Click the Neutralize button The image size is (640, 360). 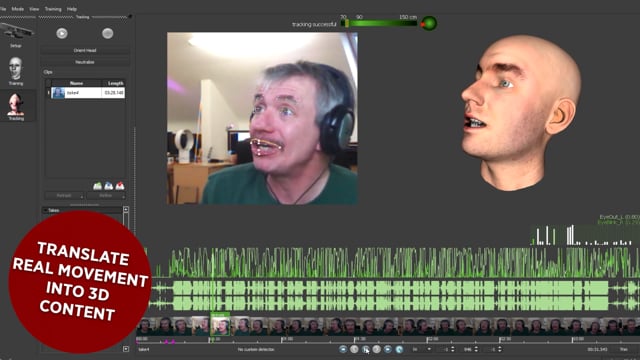85,62
